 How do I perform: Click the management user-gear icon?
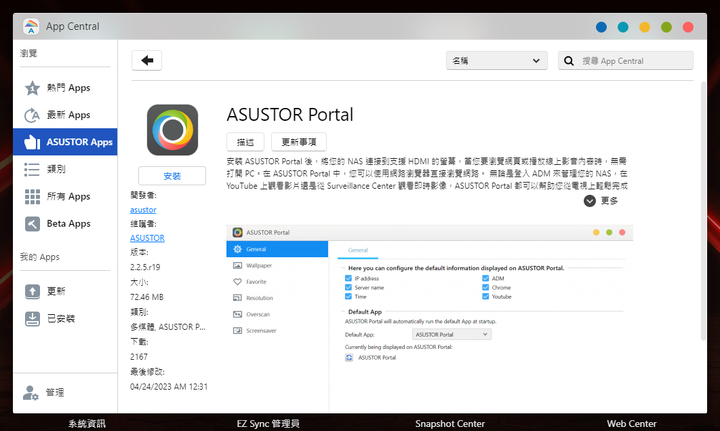click(x=31, y=393)
